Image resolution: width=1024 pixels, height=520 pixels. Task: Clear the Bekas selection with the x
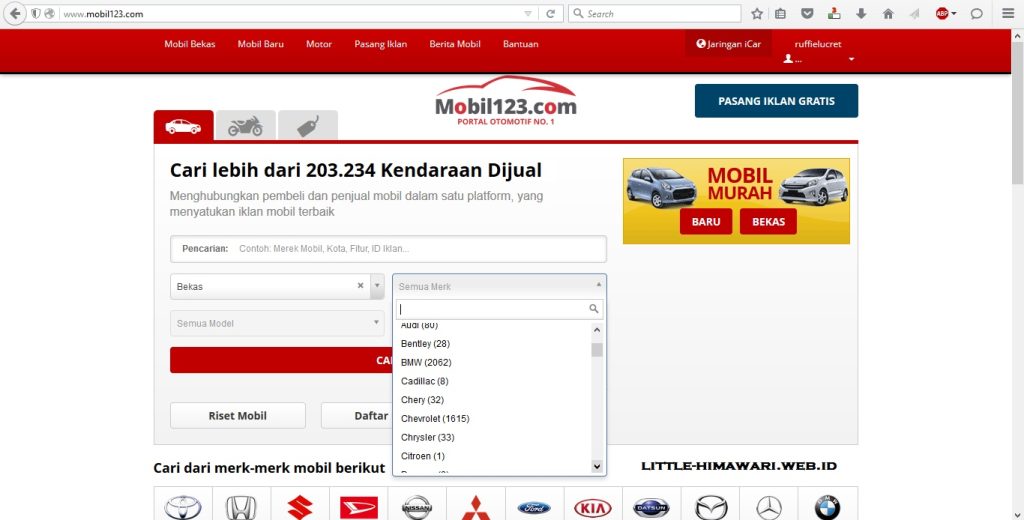click(360, 285)
